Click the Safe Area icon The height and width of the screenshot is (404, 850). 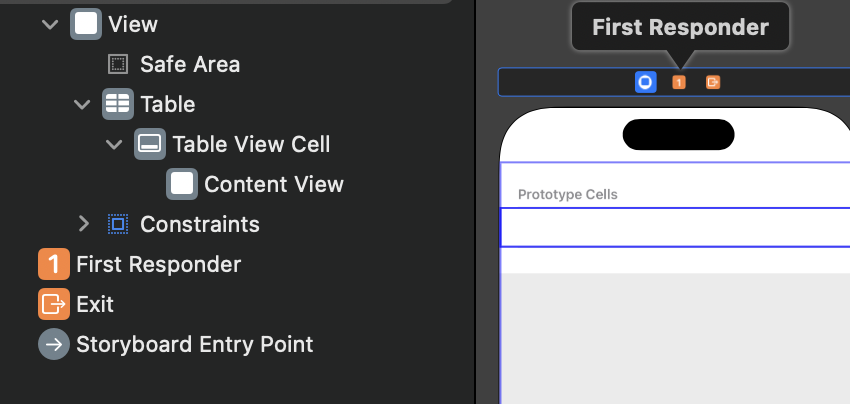pos(118,65)
